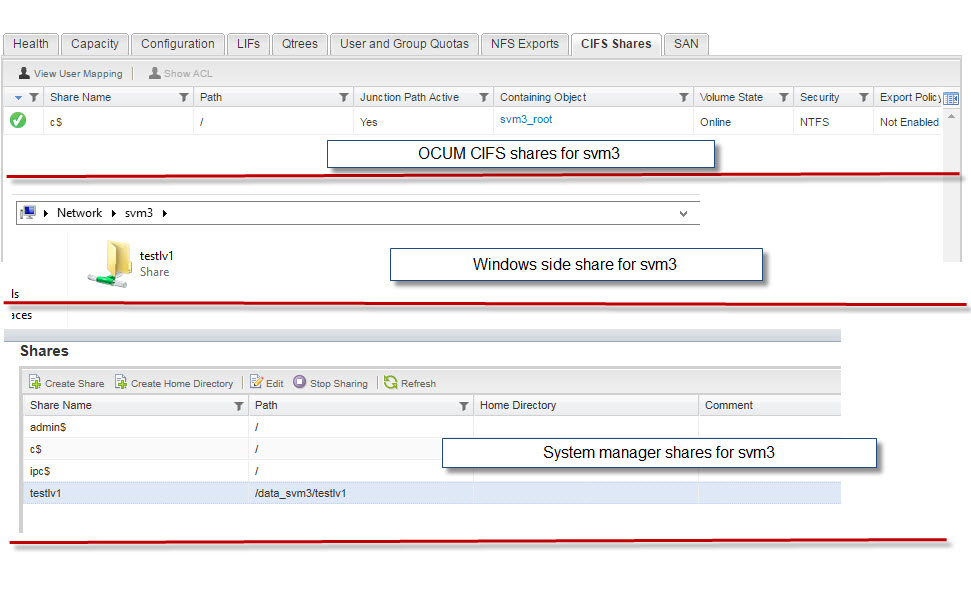The image size is (971, 616).
Task: Go to the Qtrees tab
Action: pyautogui.click(x=300, y=44)
